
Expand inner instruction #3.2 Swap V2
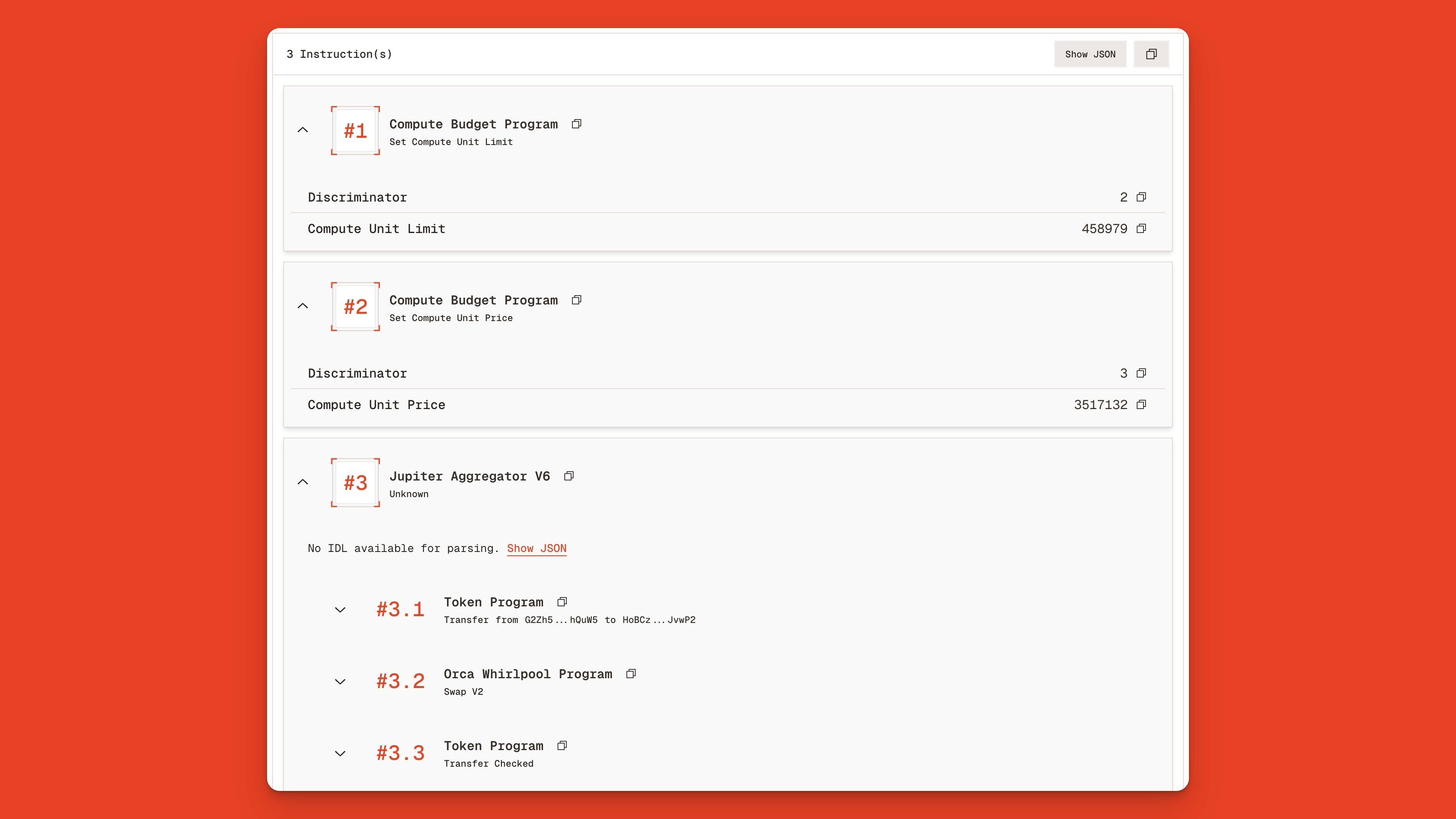[340, 682]
